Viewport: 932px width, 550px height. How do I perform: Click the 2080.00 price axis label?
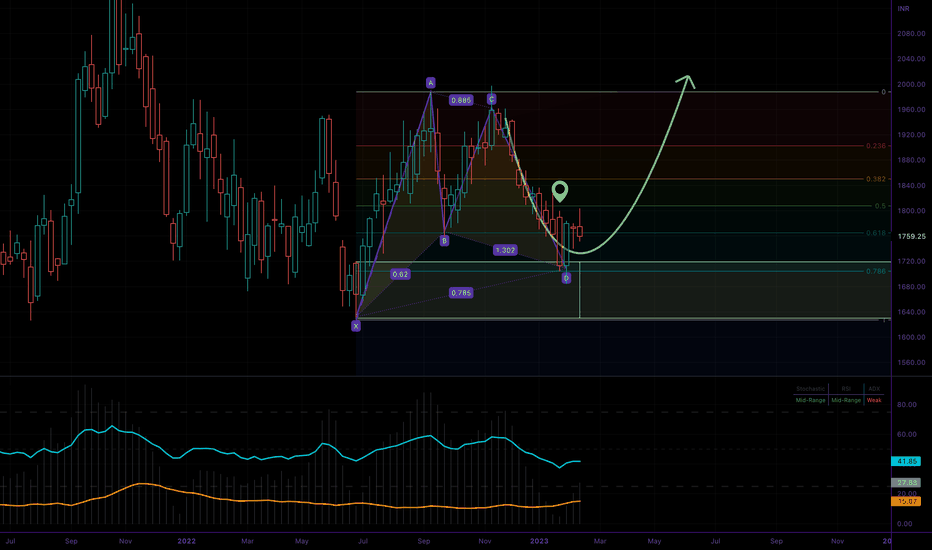tap(911, 34)
